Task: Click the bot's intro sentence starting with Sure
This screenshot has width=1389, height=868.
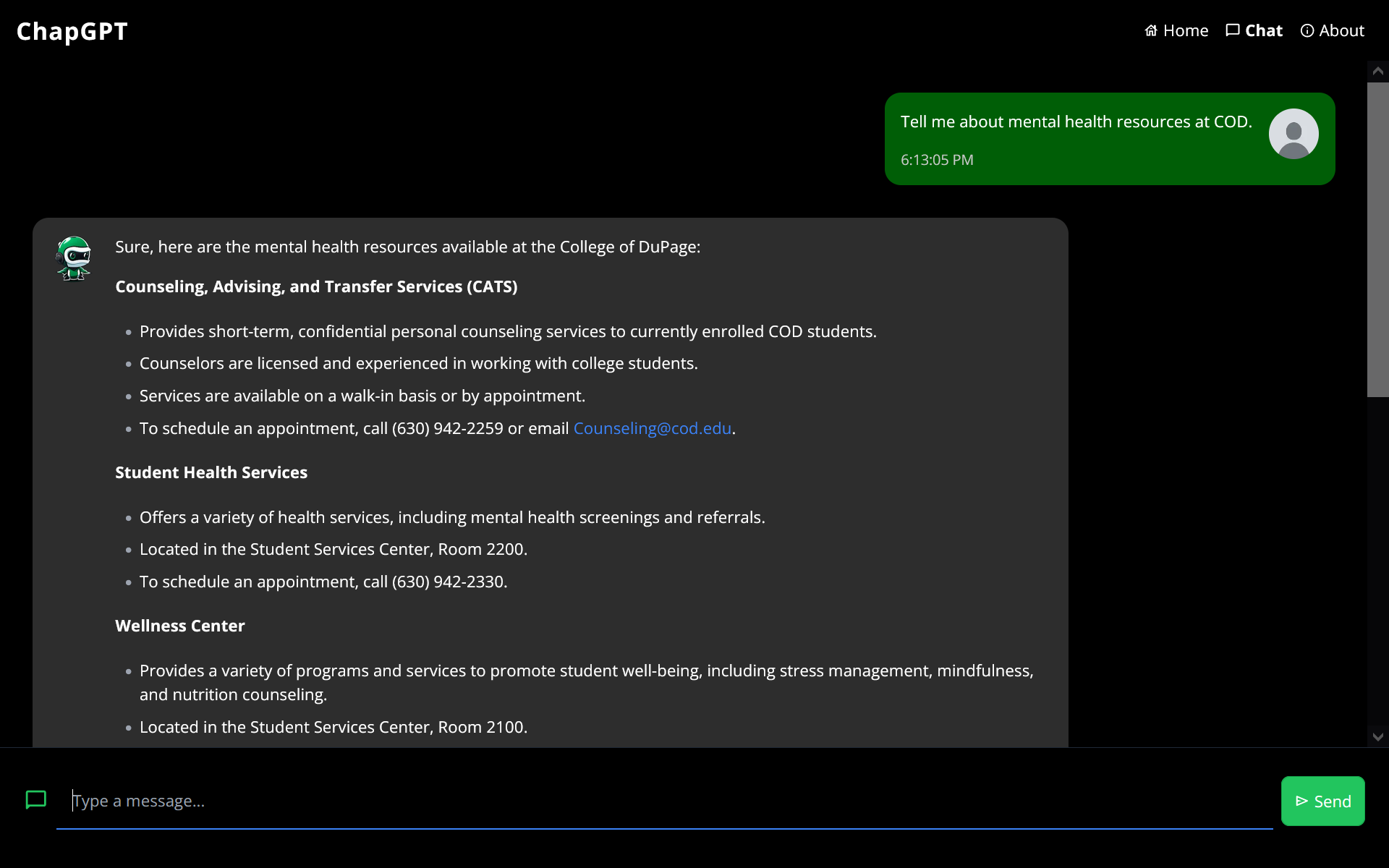Action: pyautogui.click(x=407, y=247)
